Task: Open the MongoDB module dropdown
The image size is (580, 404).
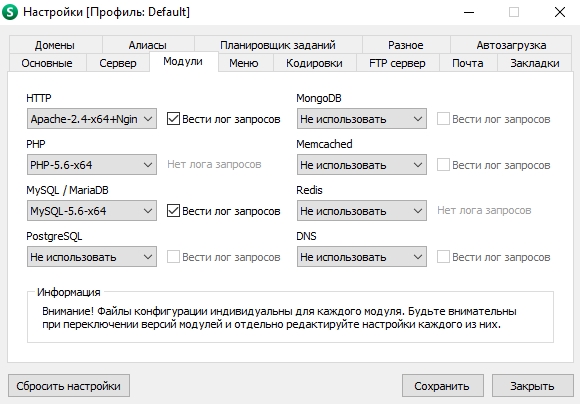Action: [362, 119]
